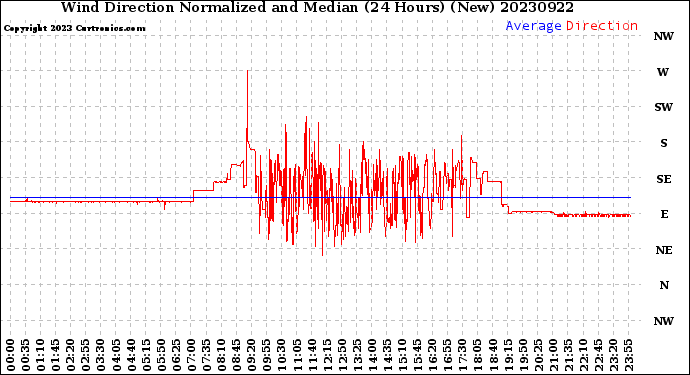Select the red 'Direction' legend label
The width and height of the screenshot is (690, 375).
coord(602,26)
